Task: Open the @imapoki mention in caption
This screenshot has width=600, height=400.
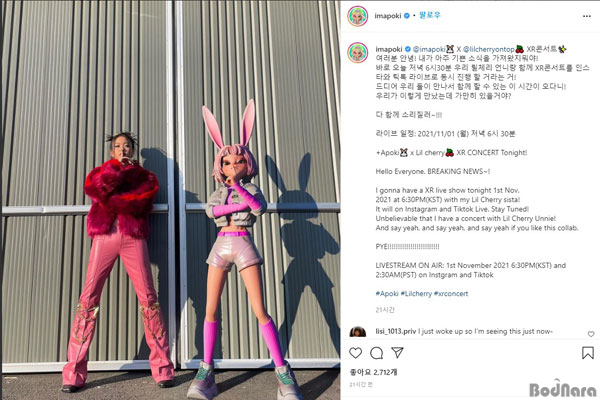Action: click(429, 49)
